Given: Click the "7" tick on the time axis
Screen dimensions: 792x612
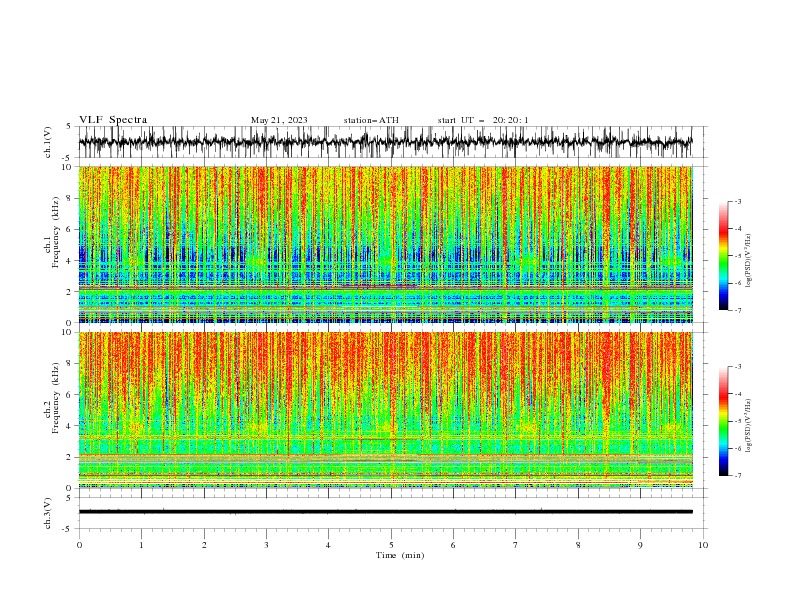Looking at the screenshot, I should (x=516, y=545).
